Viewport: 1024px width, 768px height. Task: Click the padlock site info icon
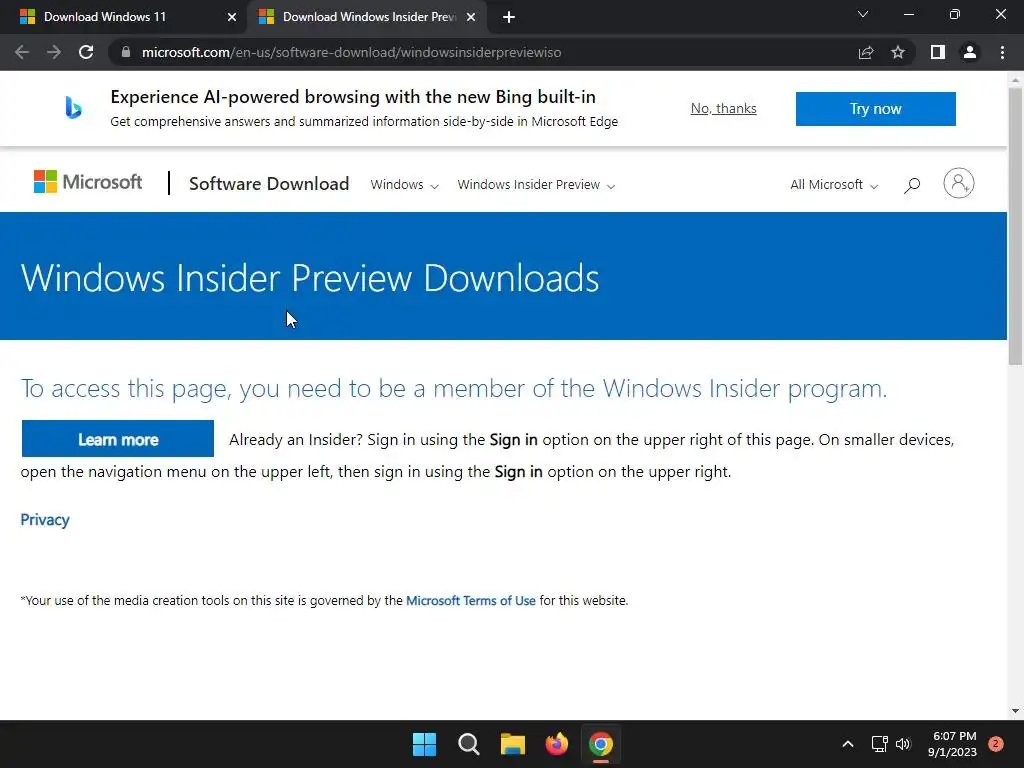(126, 52)
